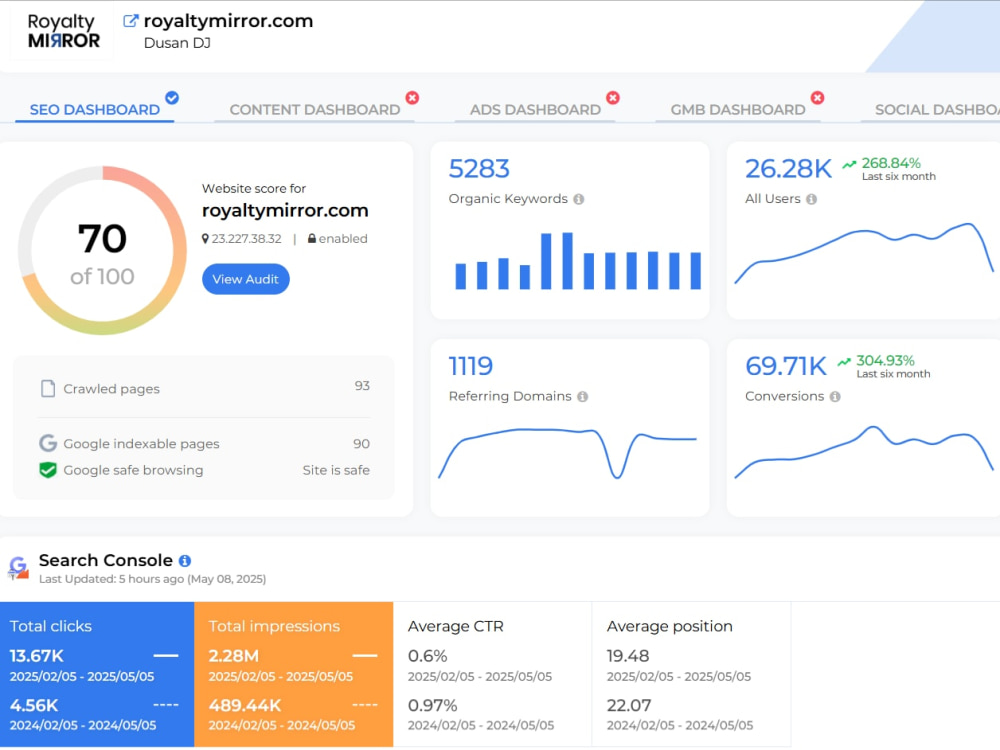Viewport: 1000px width, 750px height.
Task: Click the 22.07 previous average position value
Action: [629, 705]
